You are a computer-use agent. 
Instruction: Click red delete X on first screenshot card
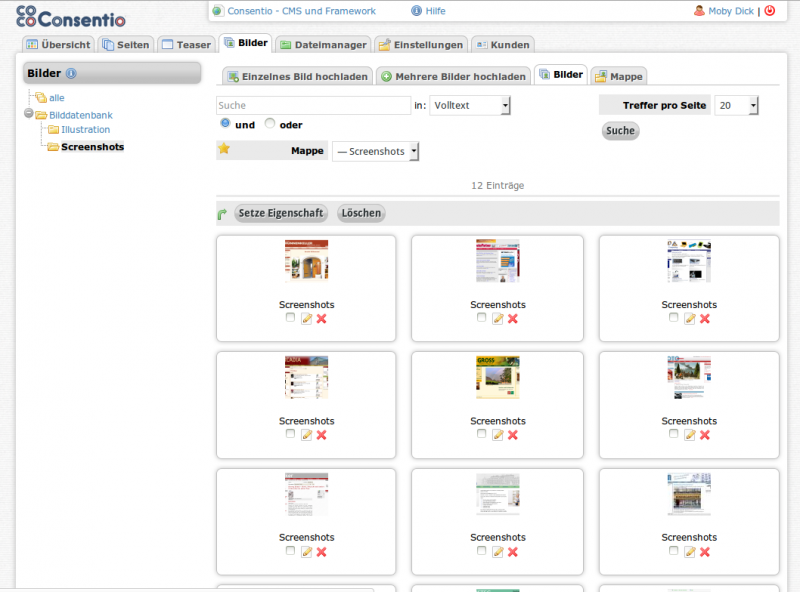322,318
